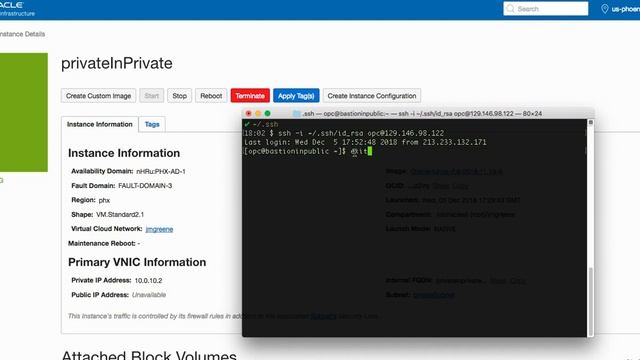Click Availability Domain value nHRu:PHX-AD-1
Screen dimensions: 640x360
pos(161,171)
